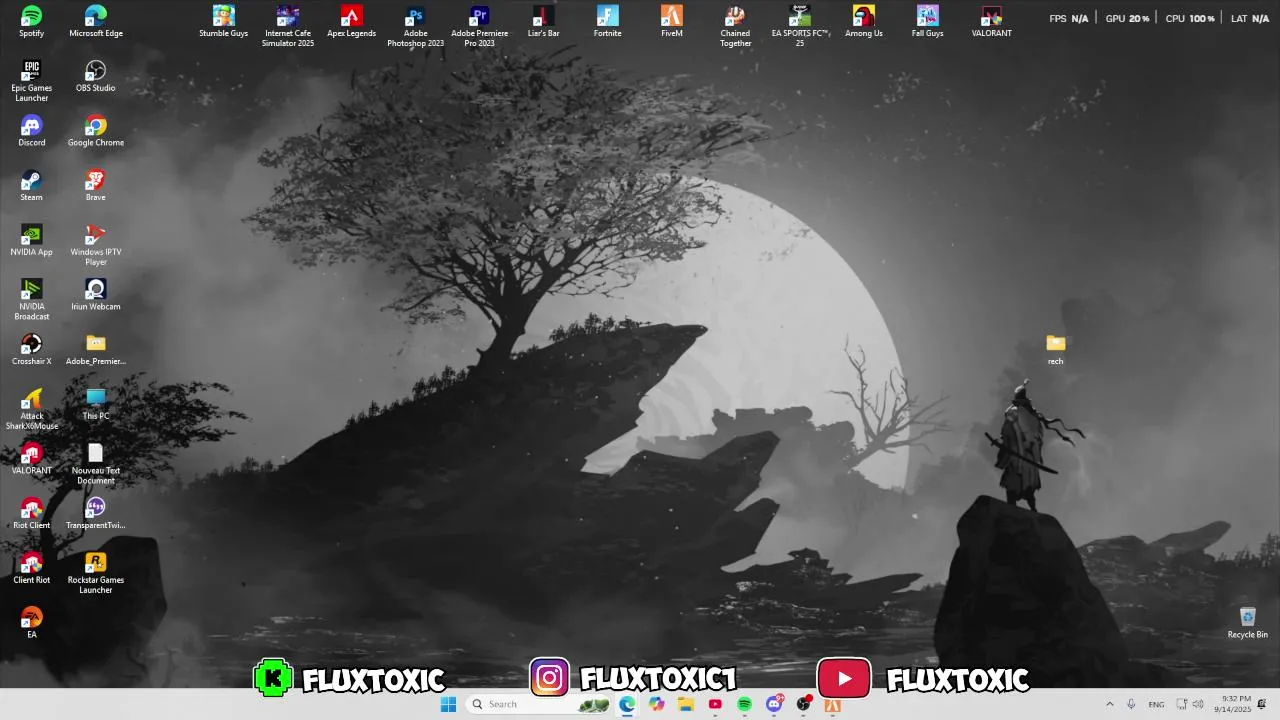Expand the hidden system tray icons chevron

point(1109,704)
